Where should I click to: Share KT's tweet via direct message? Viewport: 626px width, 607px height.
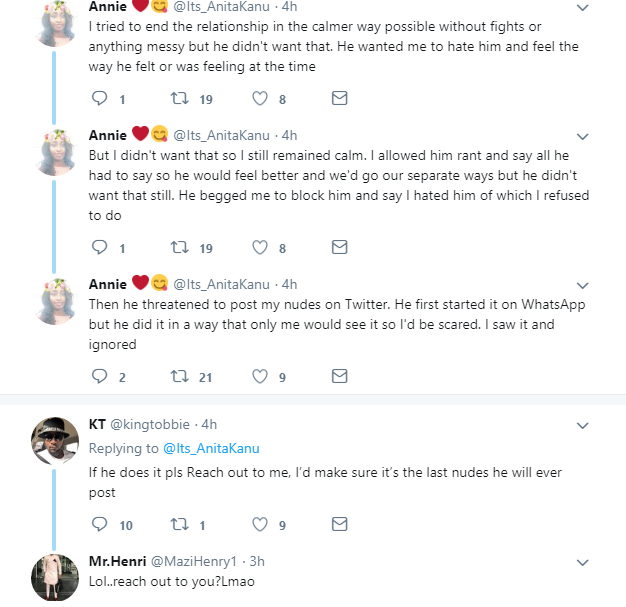point(339,523)
